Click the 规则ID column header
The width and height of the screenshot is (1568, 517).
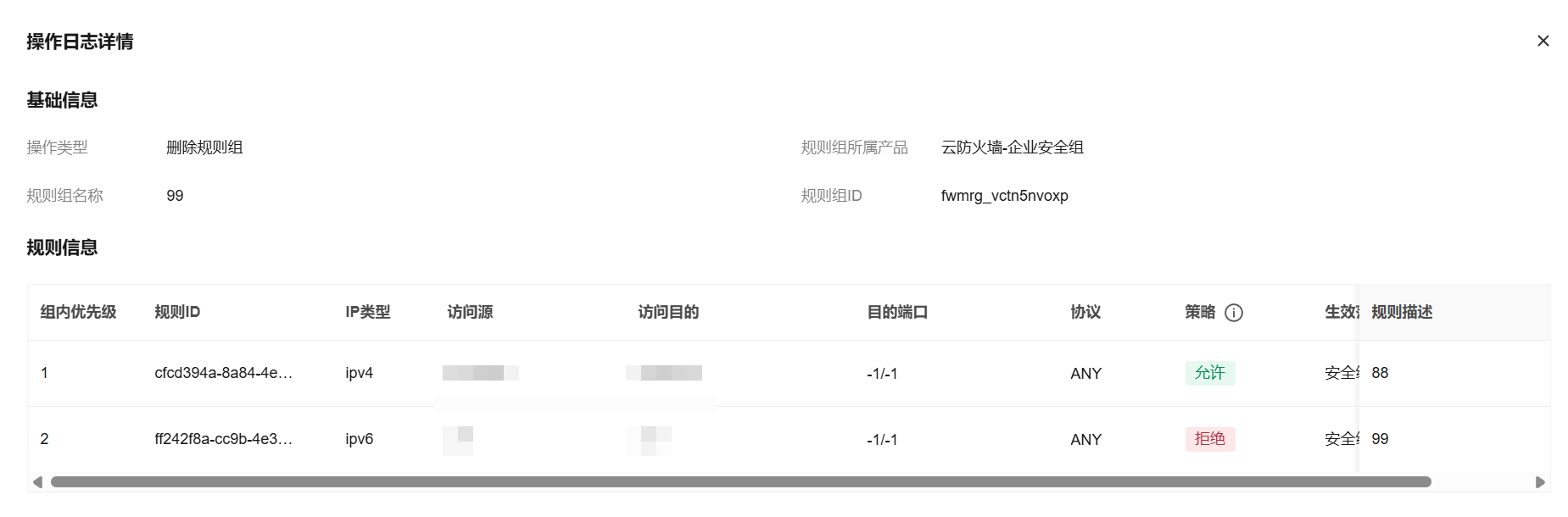click(x=177, y=312)
